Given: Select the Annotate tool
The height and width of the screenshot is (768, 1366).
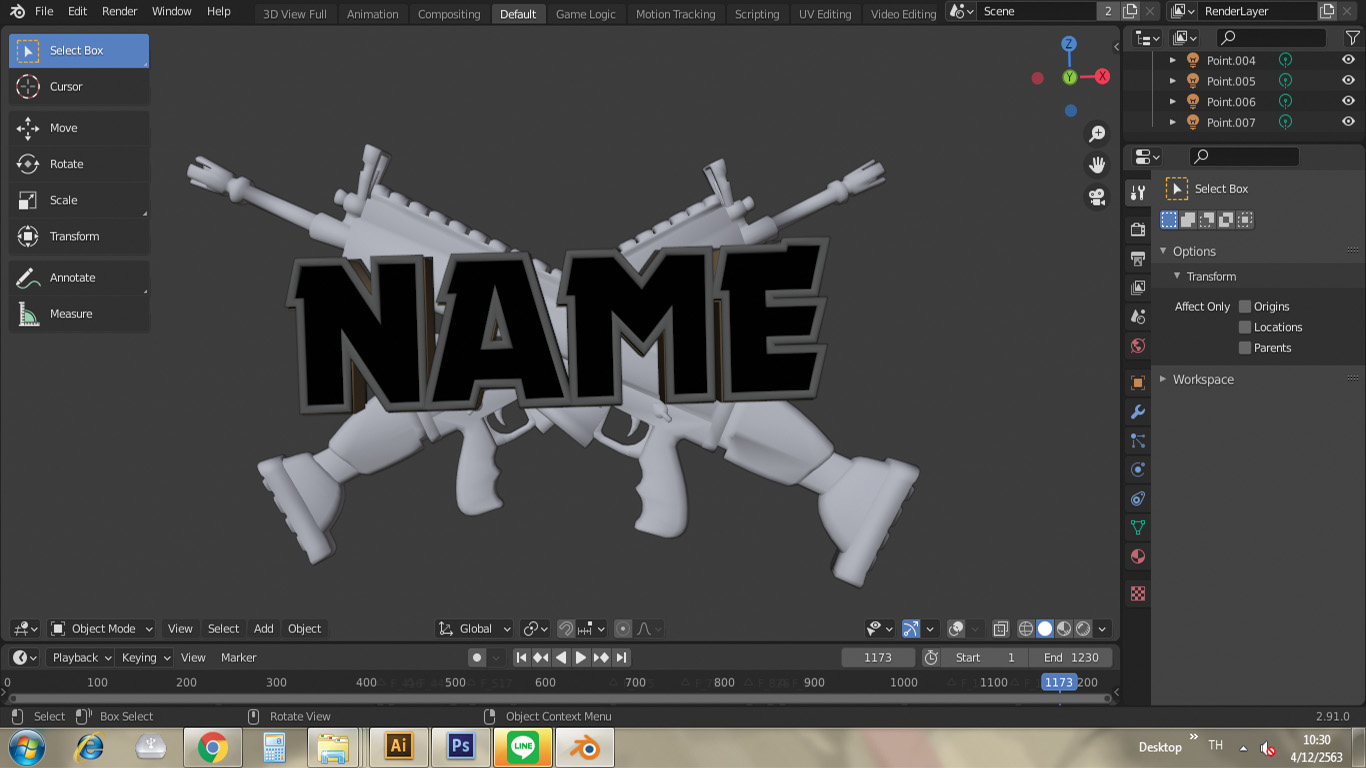Looking at the screenshot, I should click(72, 278).
